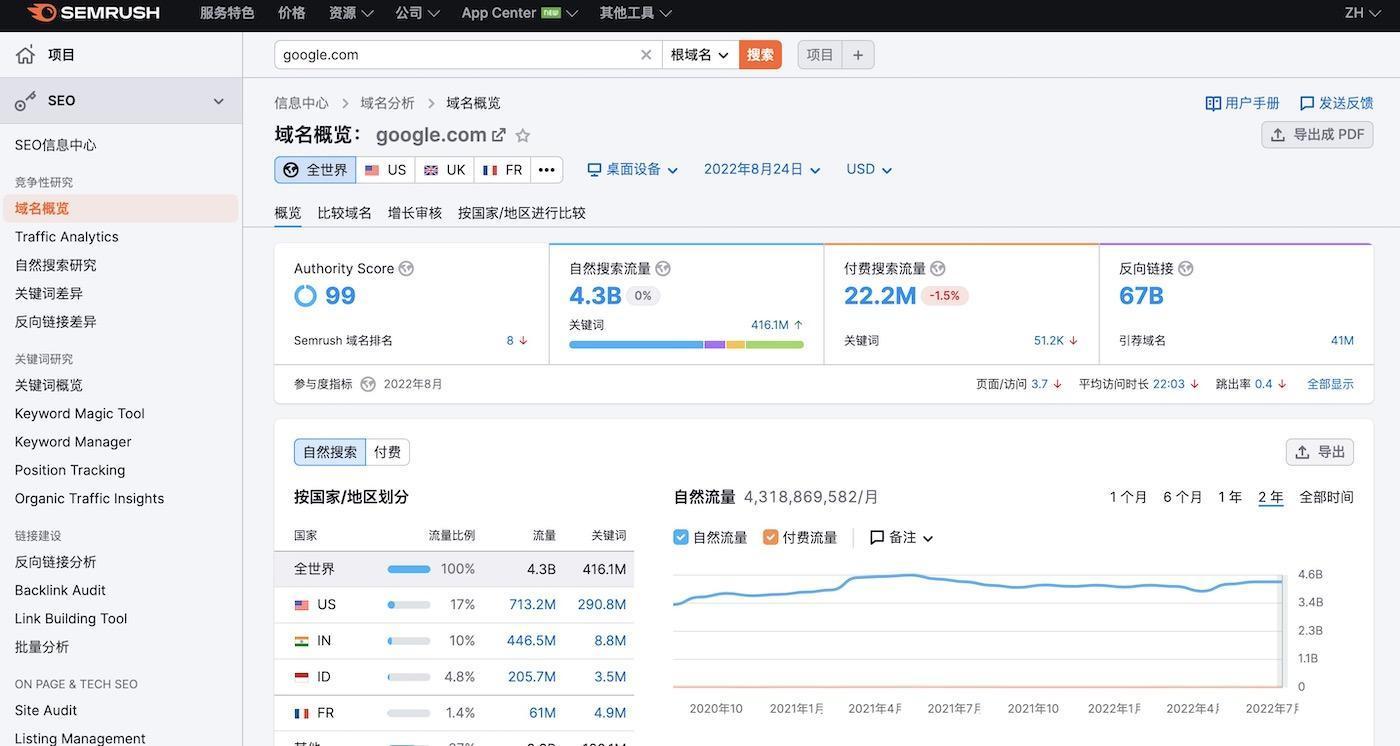Open Traffic Analytics in sidebar
This screenshot has width=1400, height=746.
click(67, 237)
